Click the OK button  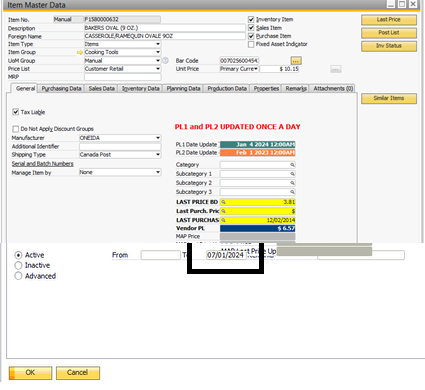coord(30,373)
